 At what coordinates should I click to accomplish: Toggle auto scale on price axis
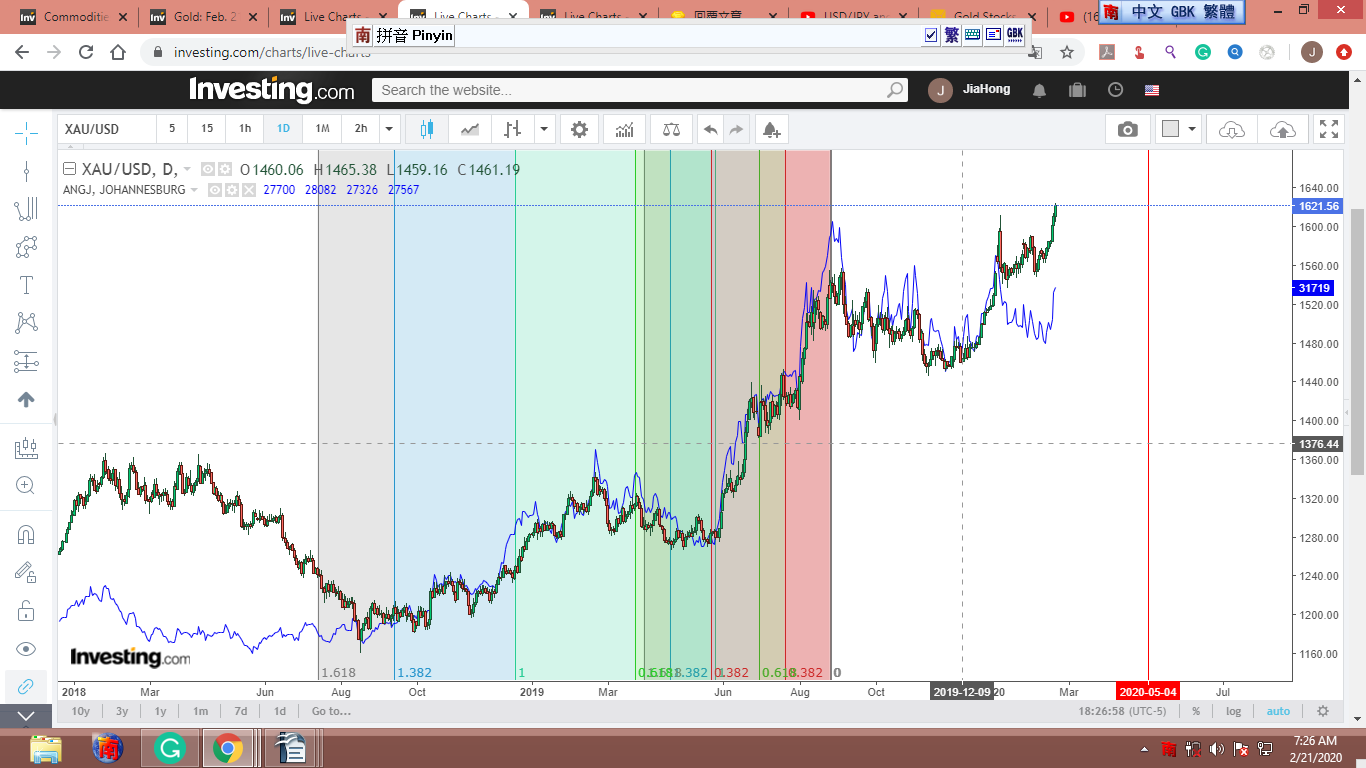click(1278, 711)
